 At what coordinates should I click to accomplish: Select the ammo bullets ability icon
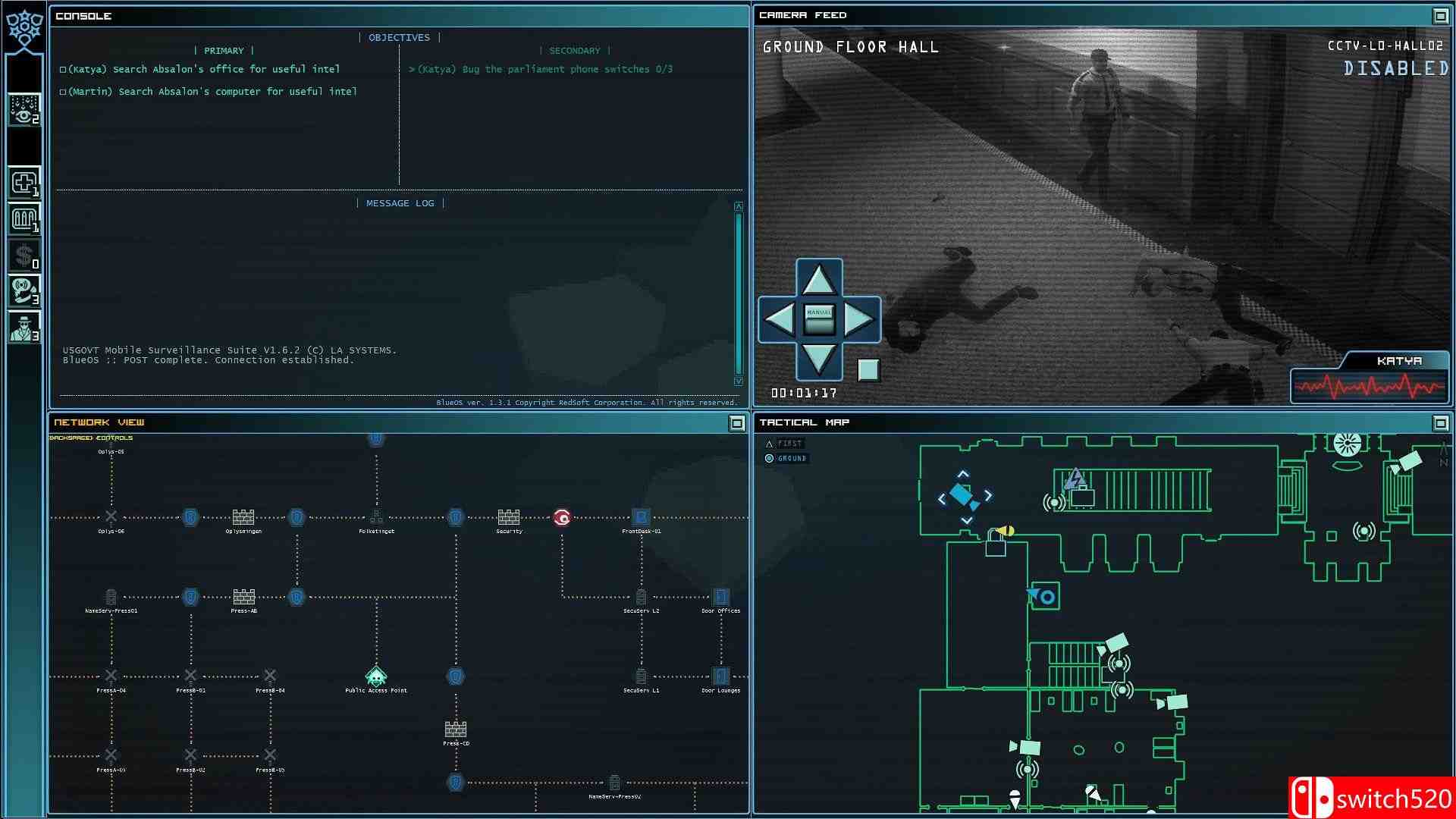coord(24,220)
